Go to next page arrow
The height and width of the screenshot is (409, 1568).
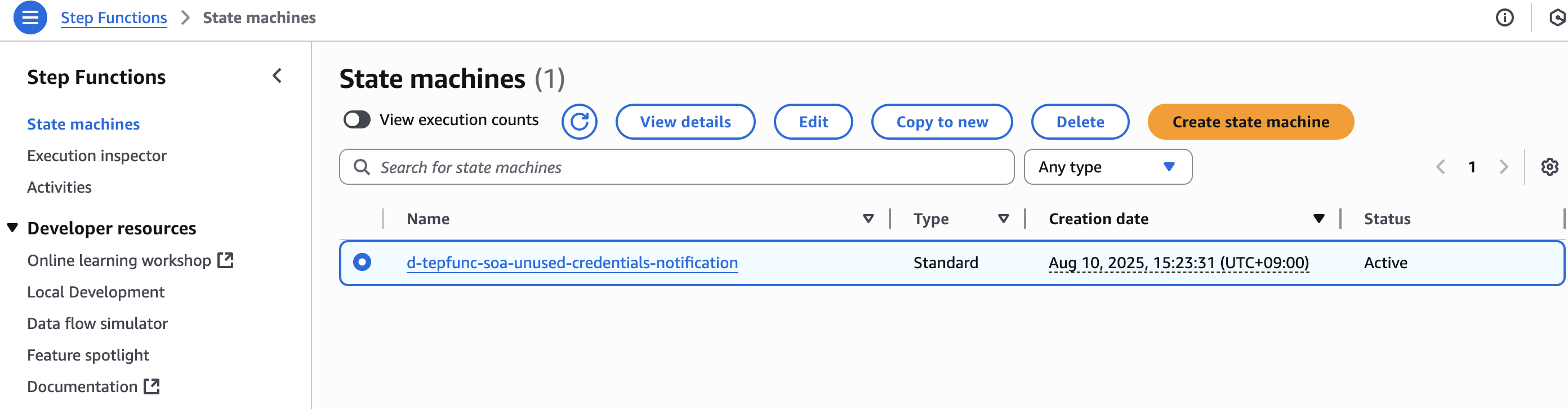1503,167
